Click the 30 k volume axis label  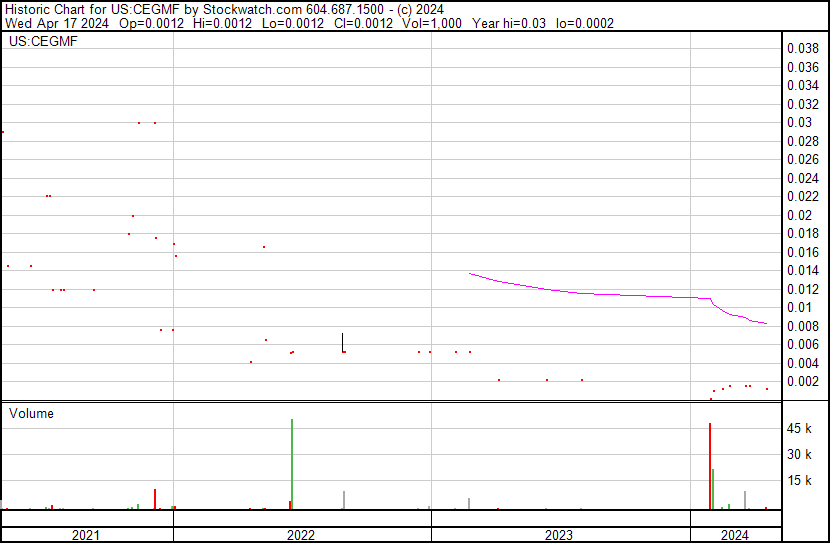(x=801, y=455)
